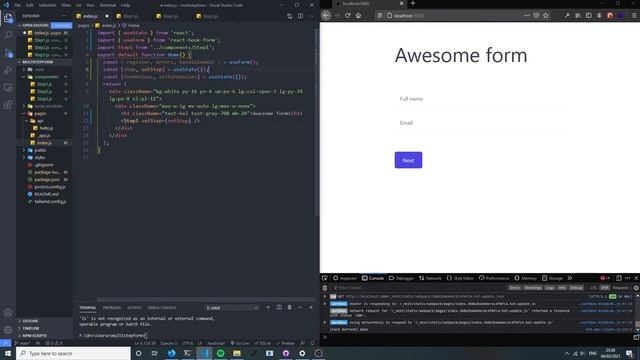
Task: Expand the Outline section
Action: coord(29,321)
